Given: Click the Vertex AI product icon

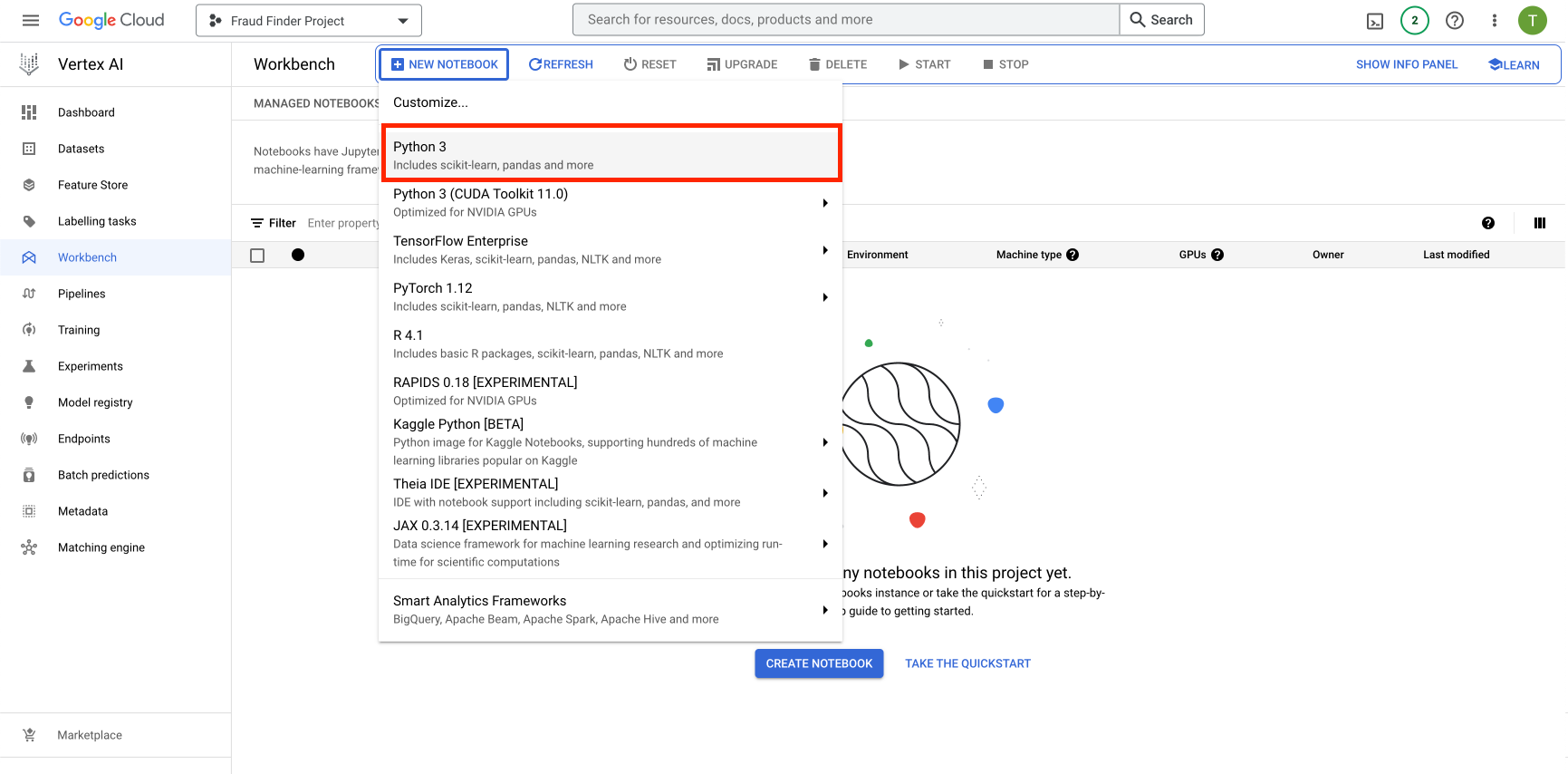Looking at the screenshot, I should click(29, 63).
